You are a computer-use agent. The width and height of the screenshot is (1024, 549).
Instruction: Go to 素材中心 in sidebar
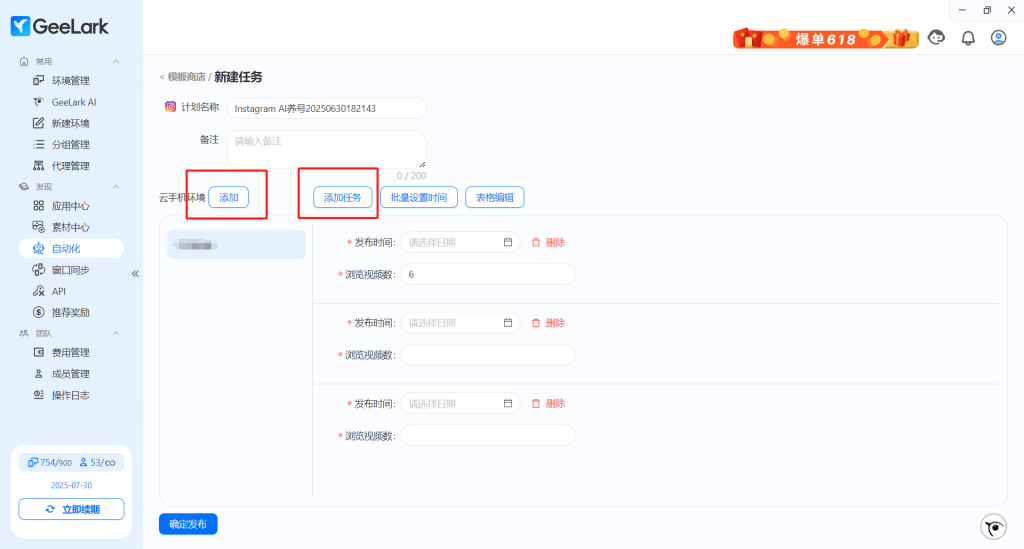tap(70, 227)
